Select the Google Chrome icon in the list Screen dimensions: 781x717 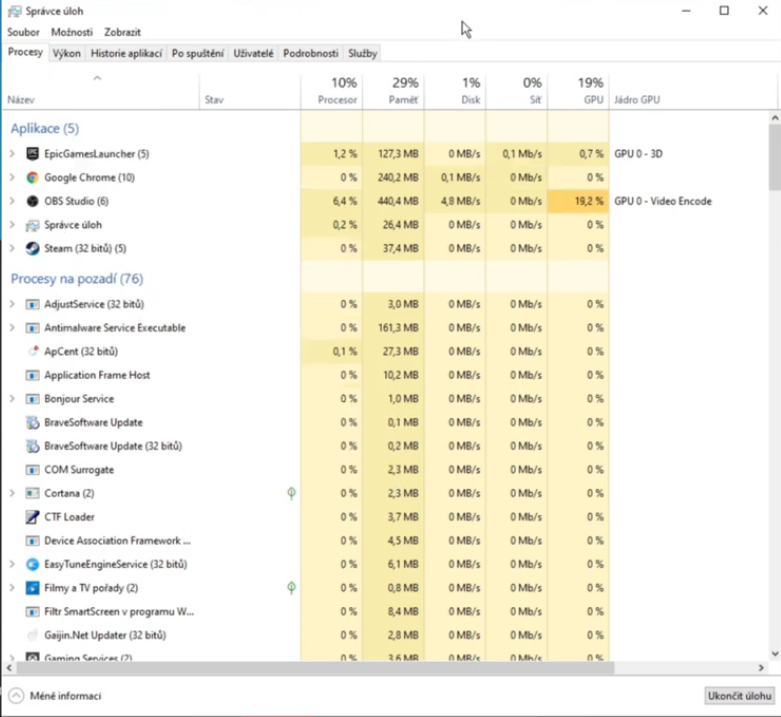point(33,178)
